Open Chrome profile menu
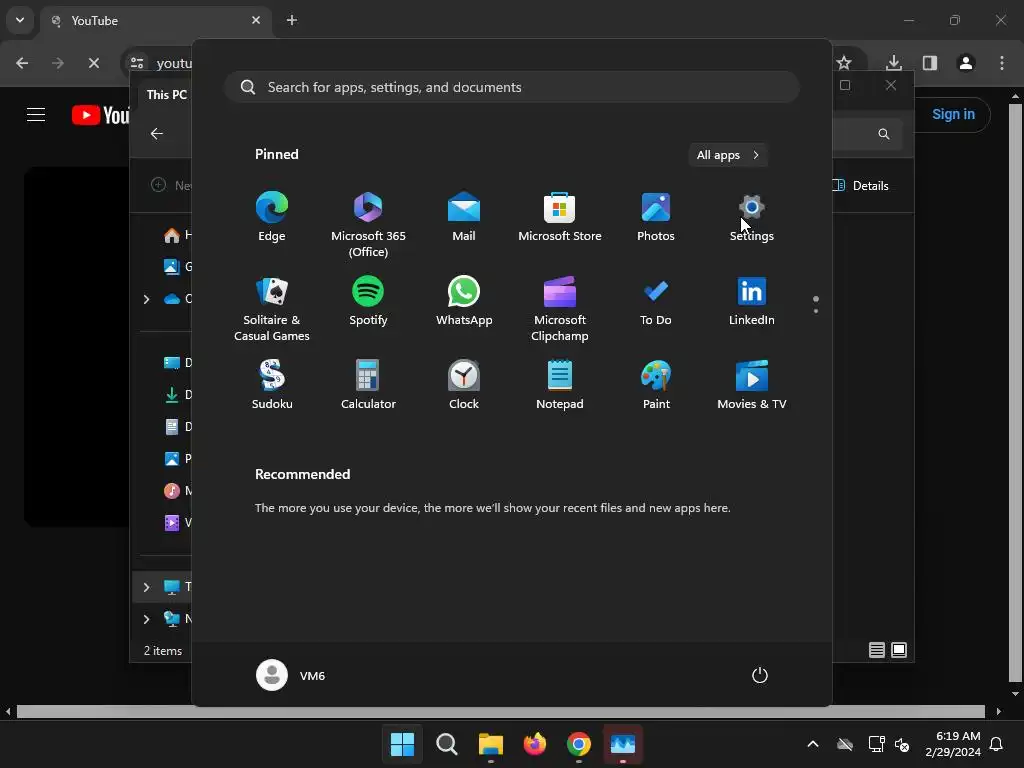This screenshot has height=768, width=1024. point(966,63)
